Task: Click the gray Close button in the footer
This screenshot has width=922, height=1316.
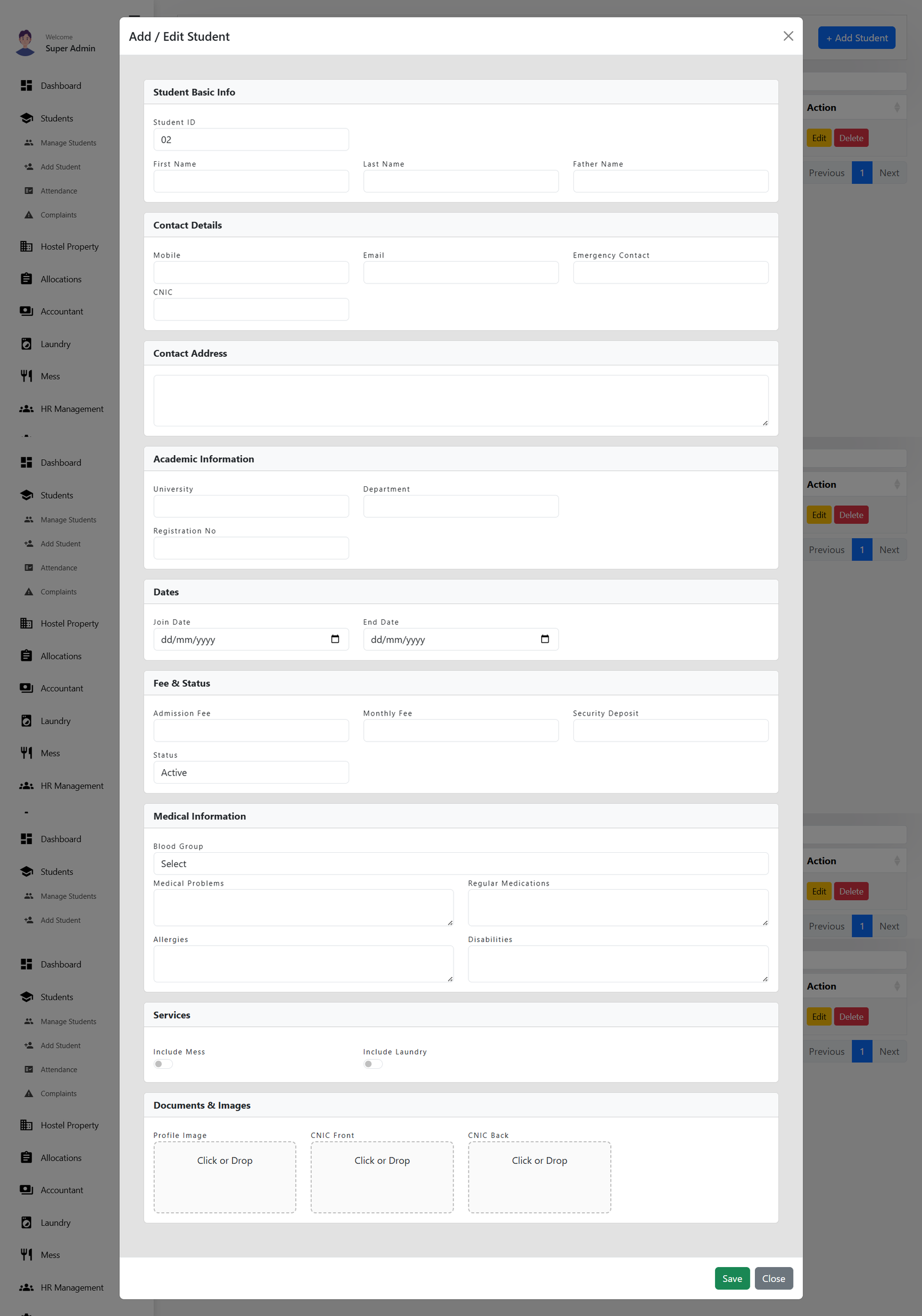Action: coord(773,1279)
